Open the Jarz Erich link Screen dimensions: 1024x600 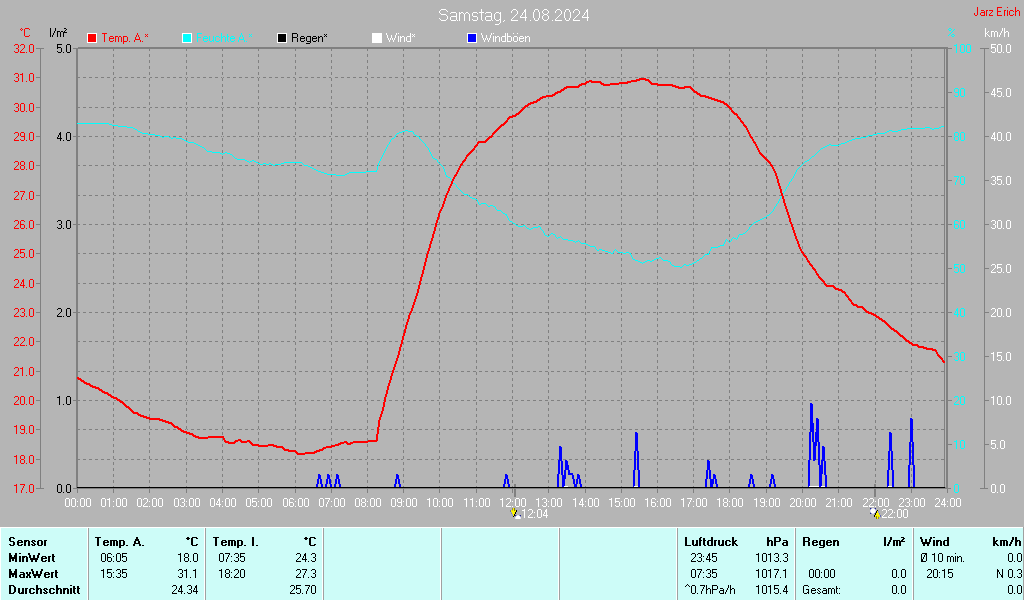[996, 12]
